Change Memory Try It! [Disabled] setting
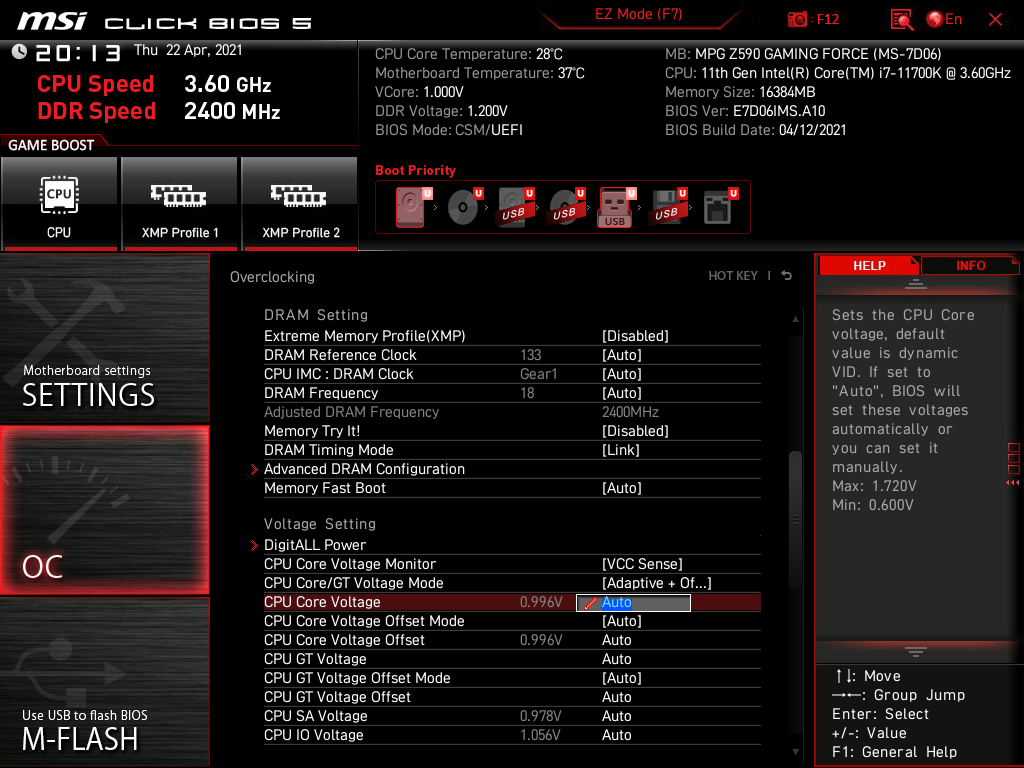The height and width of the screenshot is (768, 1024). click(635, 431)
